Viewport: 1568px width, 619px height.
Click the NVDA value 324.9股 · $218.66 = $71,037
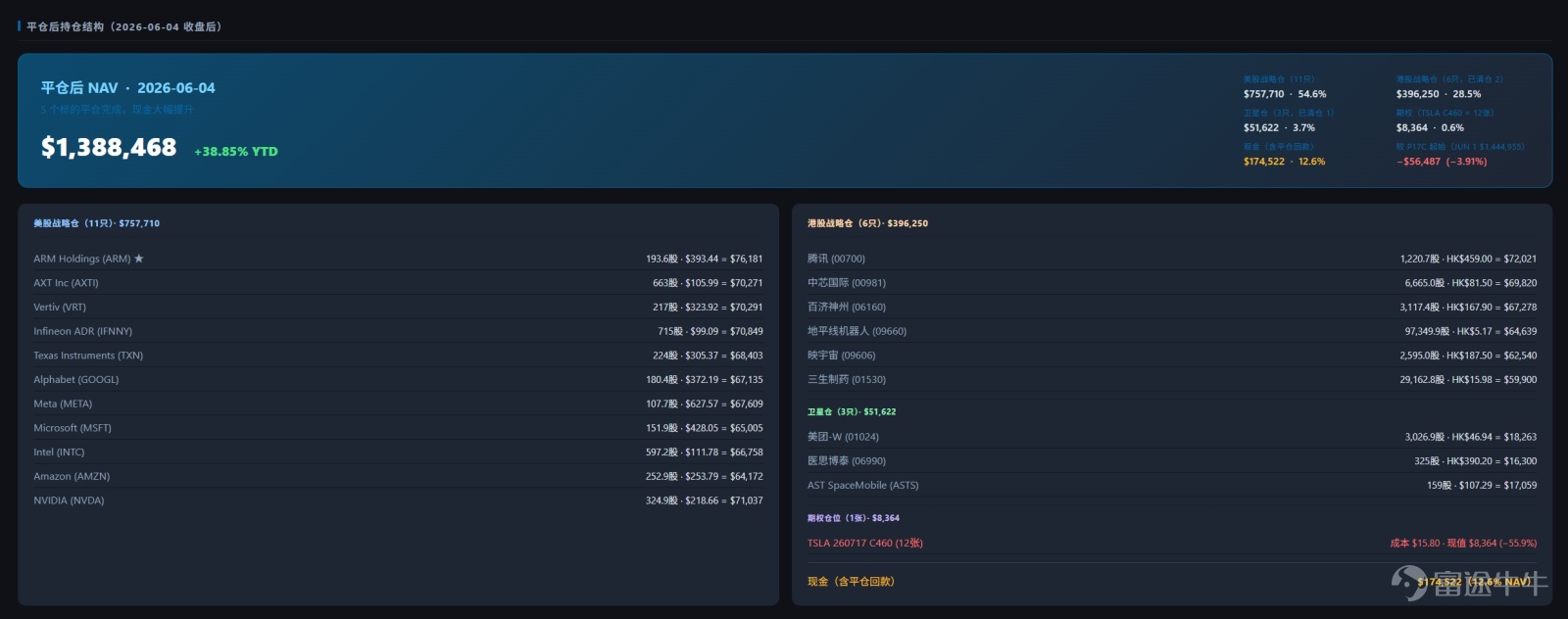[704, 500]
